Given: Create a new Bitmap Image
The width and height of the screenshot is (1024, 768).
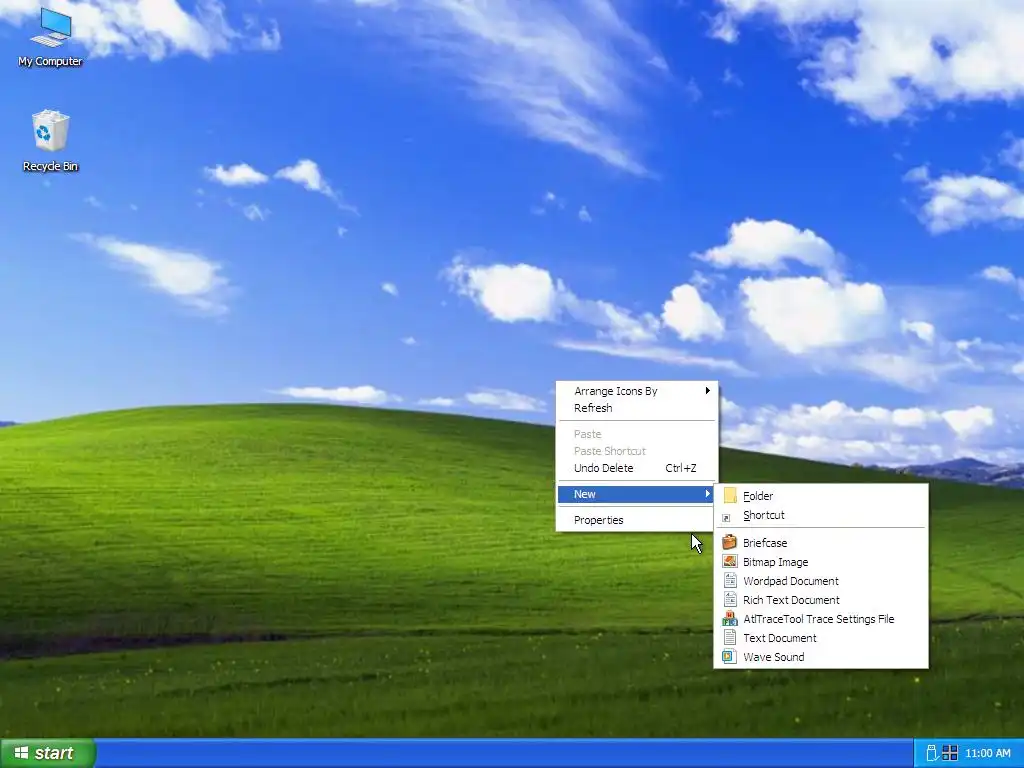Looking at the screenshot, I should tap(821, 562).
